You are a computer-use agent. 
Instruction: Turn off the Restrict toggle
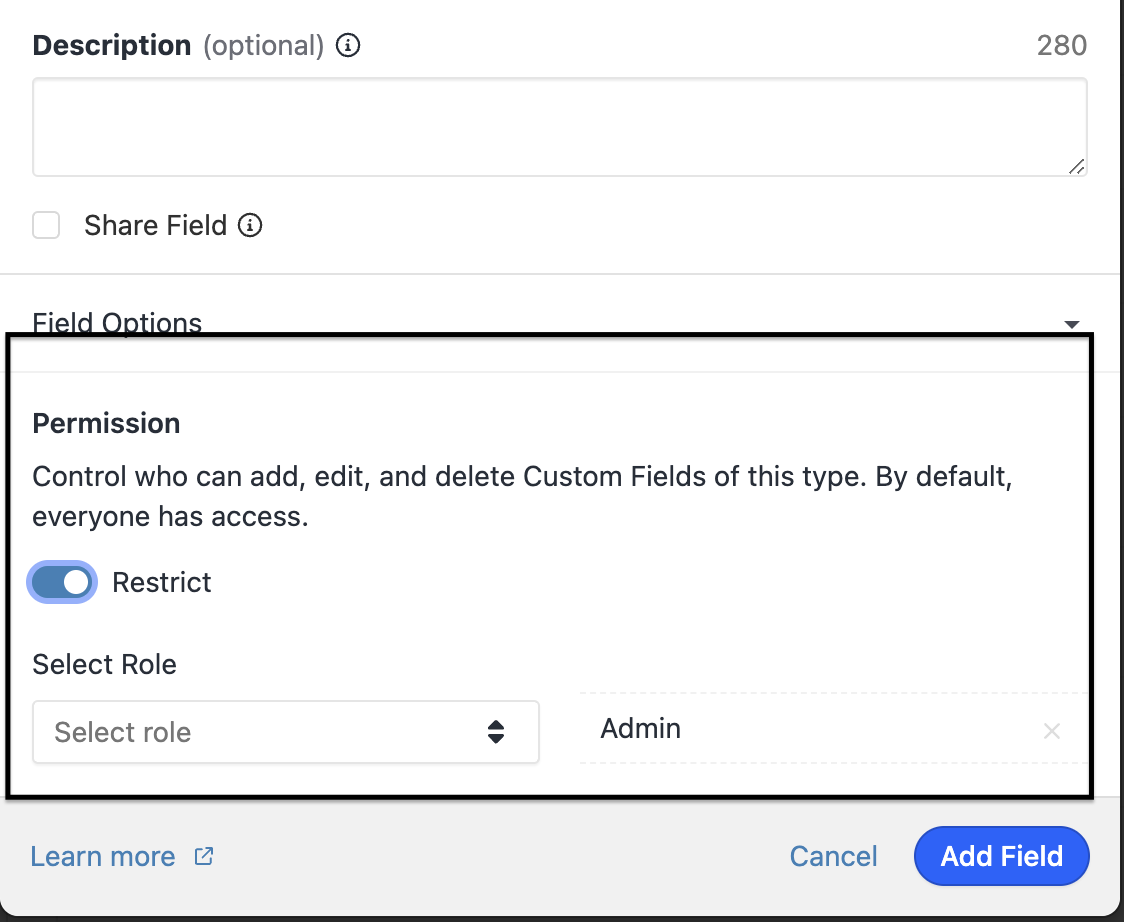tap(63, 582)
